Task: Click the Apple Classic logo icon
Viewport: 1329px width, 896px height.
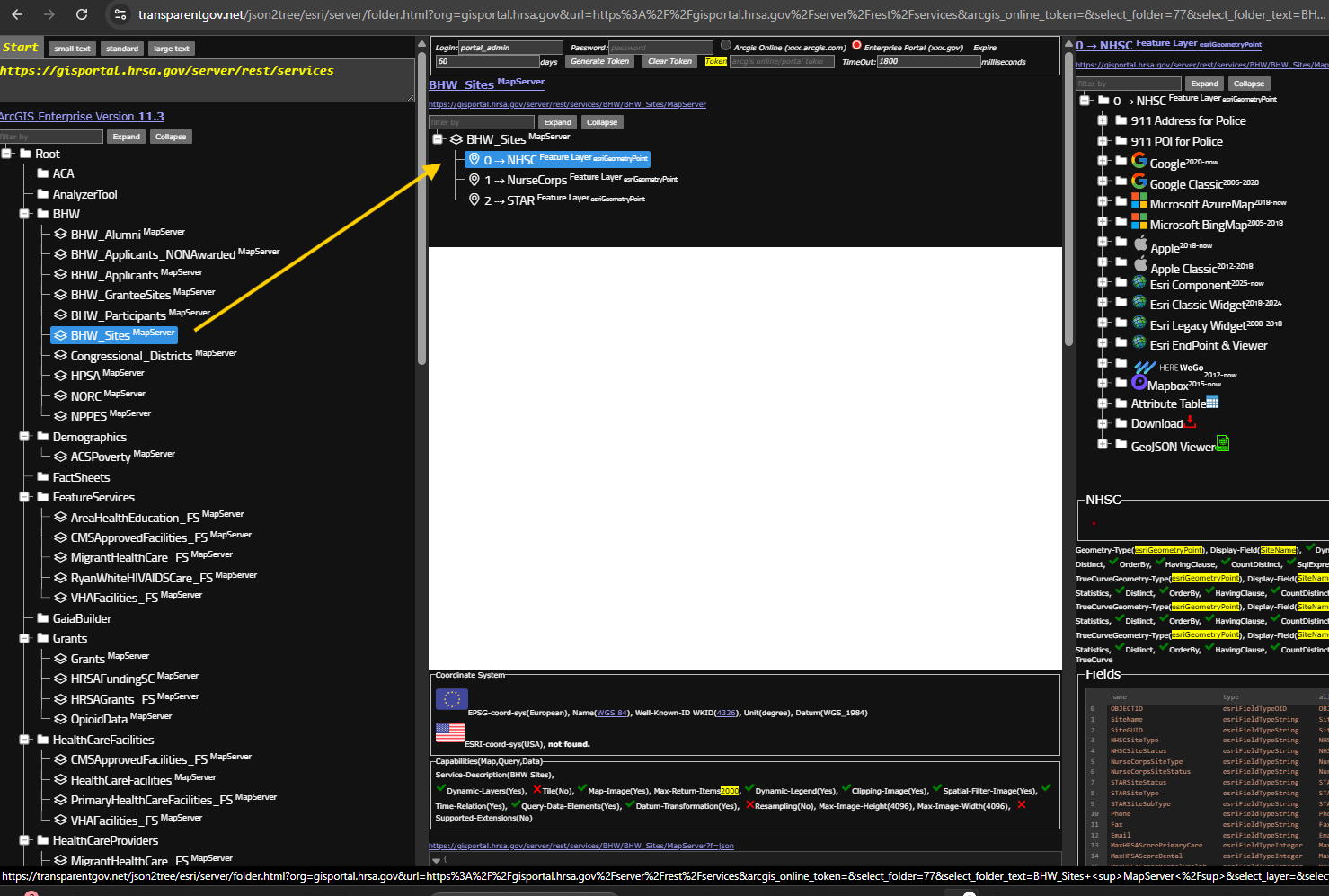Action: tap(1140, 264)
